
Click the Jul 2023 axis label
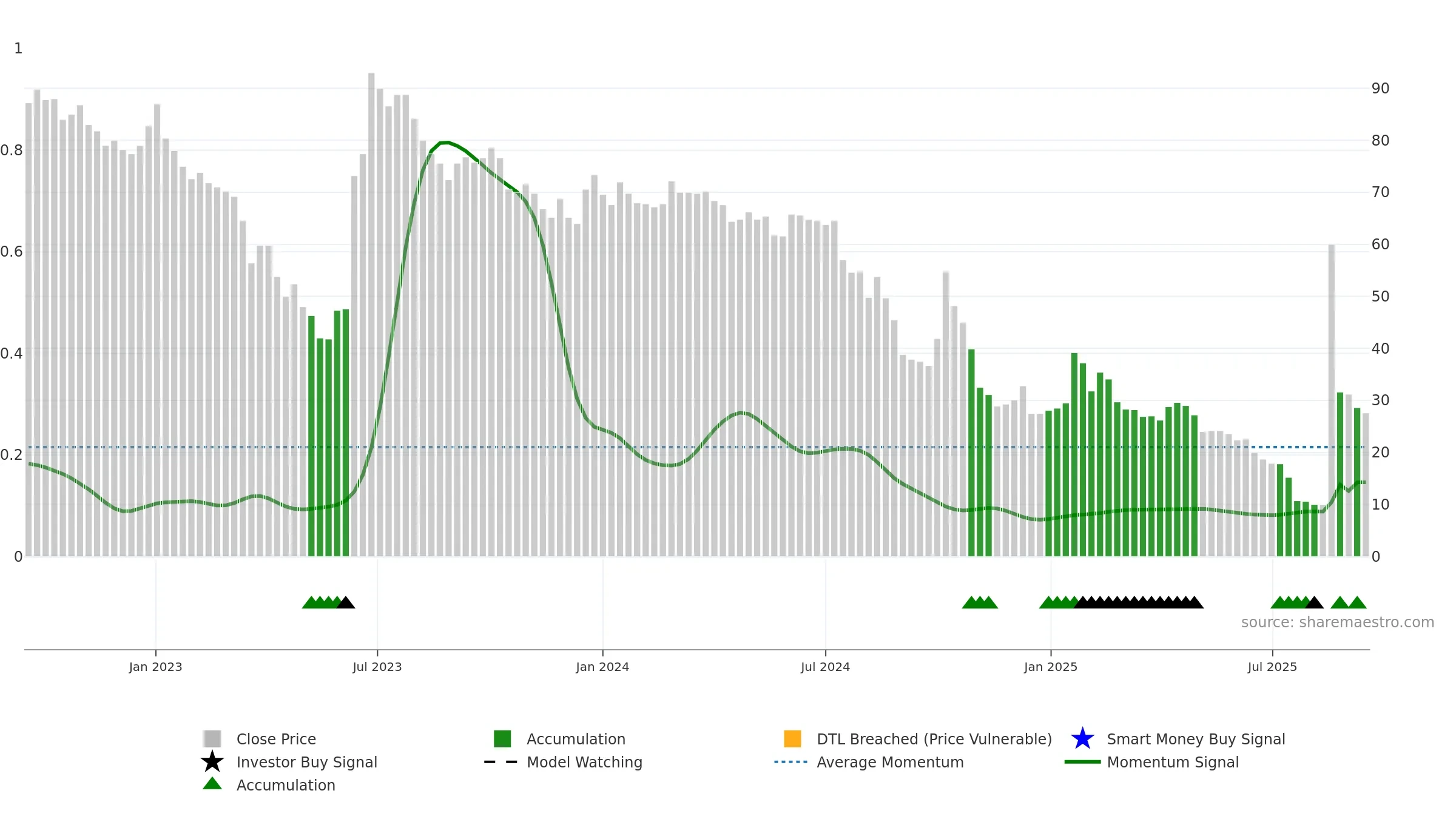(x=377, y=667)
